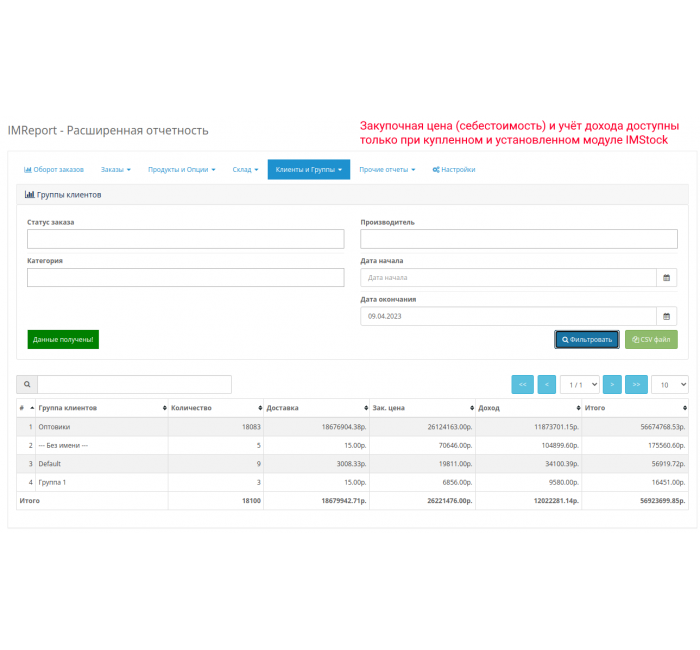Sort by Зак. цена column
This screenshot has width=700, height=650.
(x=422, y=408)
